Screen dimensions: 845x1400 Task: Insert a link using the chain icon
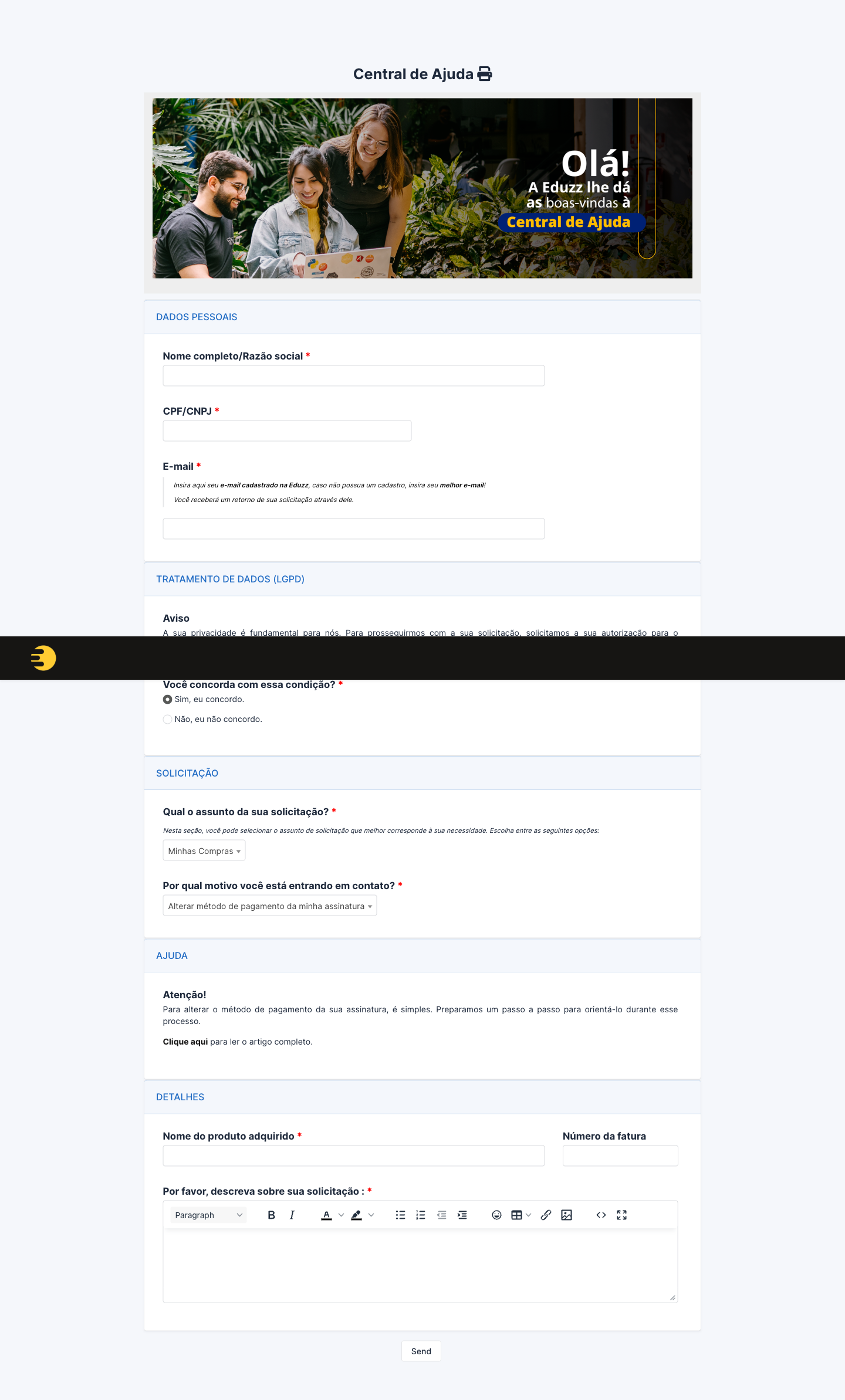tap(546, 1215)
